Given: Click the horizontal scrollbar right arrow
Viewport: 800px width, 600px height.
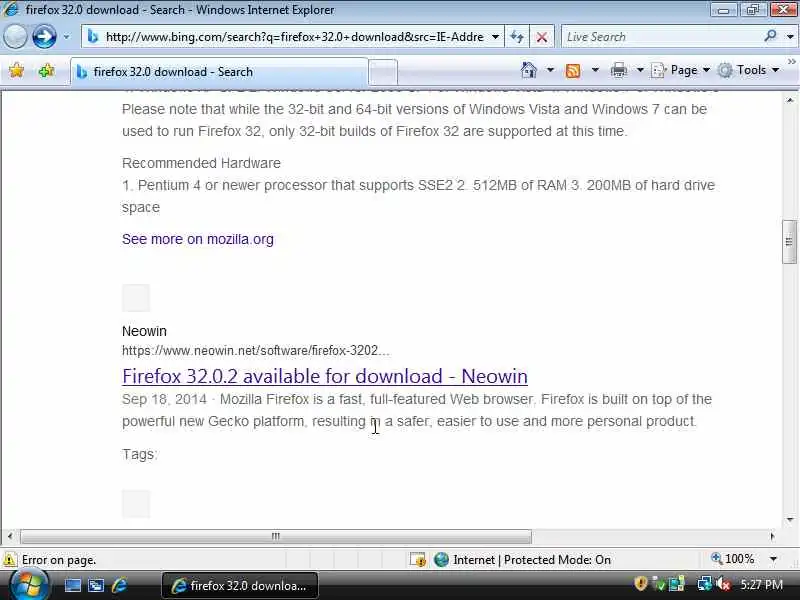Looking at the screenshot, I should pyautogui.click(x=772, y=536).
